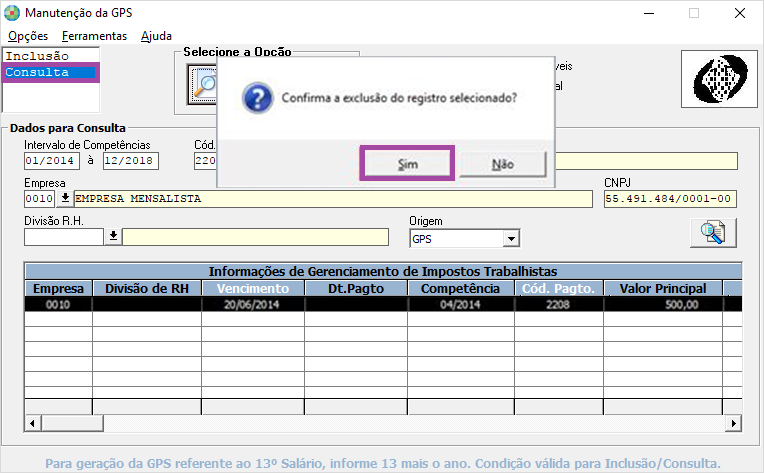Screen dimensions: 764x473
Task: Confirm the record deletion with Sim
Action: pos(407,164)
